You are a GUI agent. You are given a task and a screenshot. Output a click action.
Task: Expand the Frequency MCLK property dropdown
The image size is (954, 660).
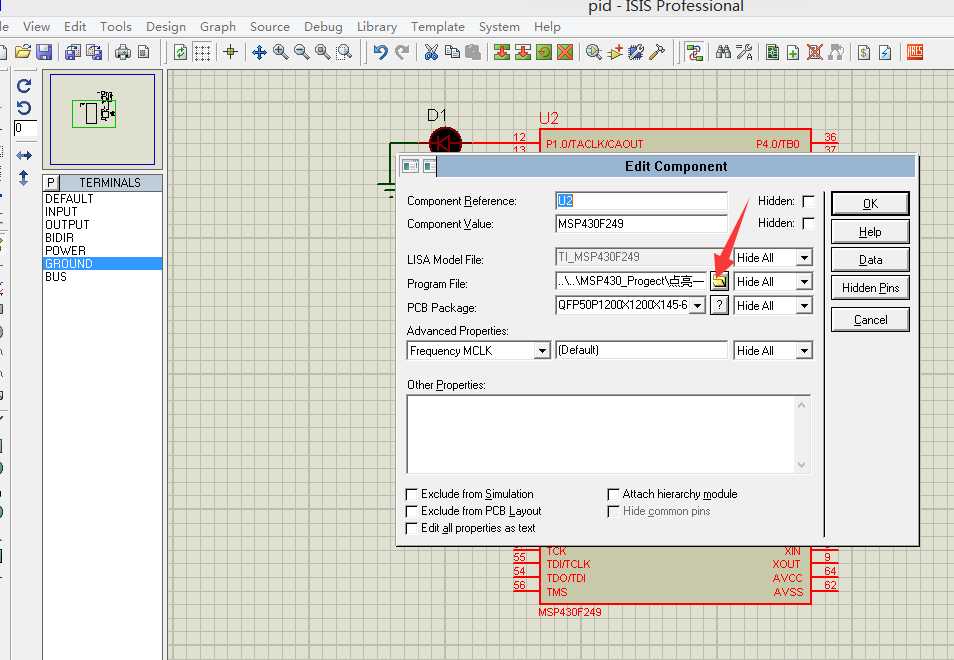[542, 351]
